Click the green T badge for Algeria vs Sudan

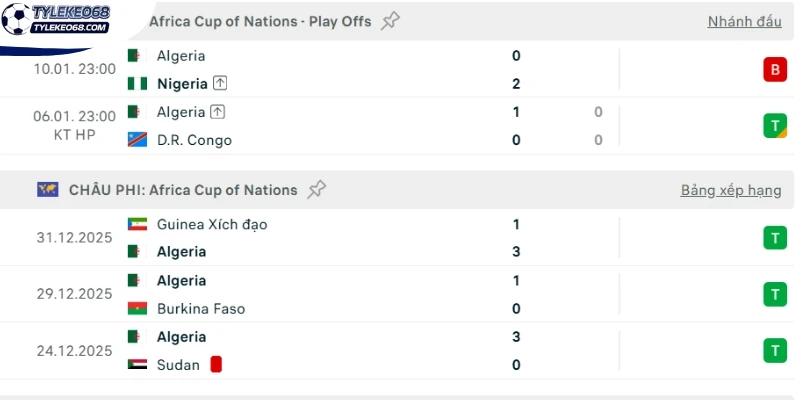coord(775,351)
